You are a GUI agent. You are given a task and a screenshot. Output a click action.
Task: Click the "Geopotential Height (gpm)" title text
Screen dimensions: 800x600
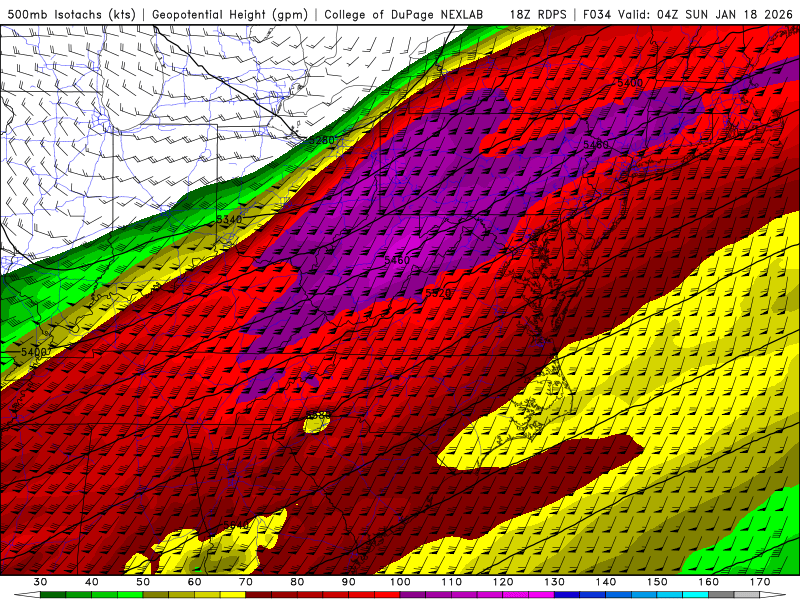[x=230, y=14]
